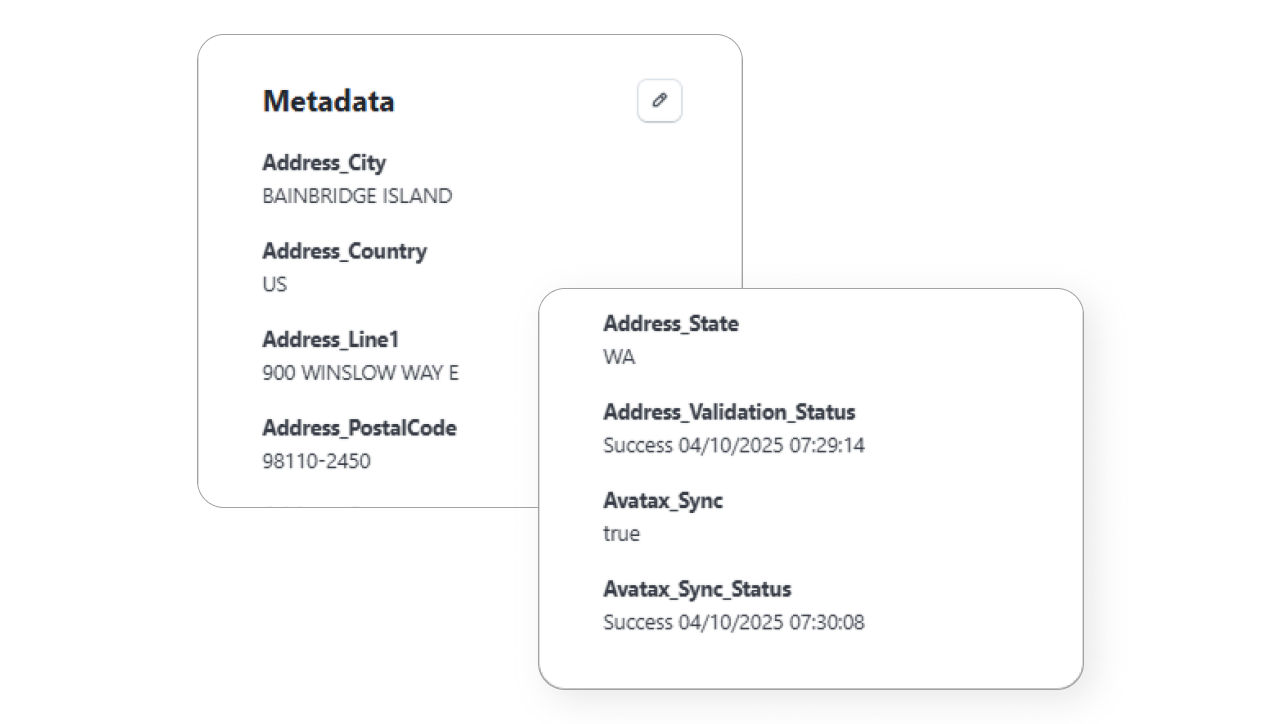Click the Avatax_Sync_Status field label

click(698, 589)
